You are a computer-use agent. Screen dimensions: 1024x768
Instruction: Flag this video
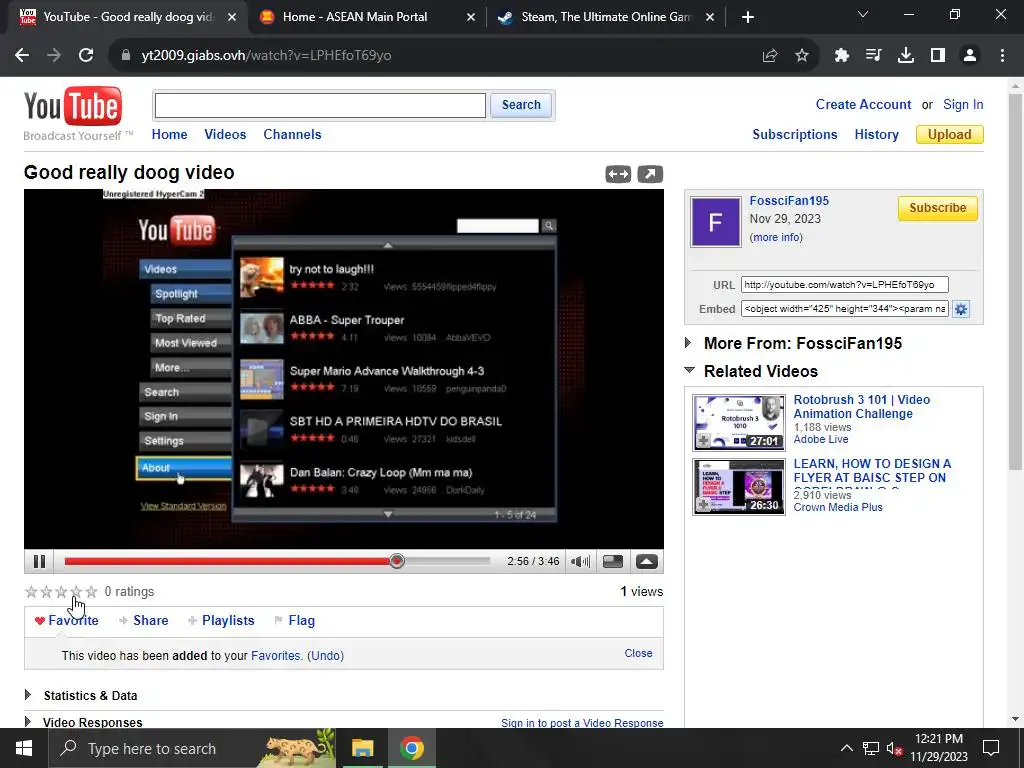point(301,620)
